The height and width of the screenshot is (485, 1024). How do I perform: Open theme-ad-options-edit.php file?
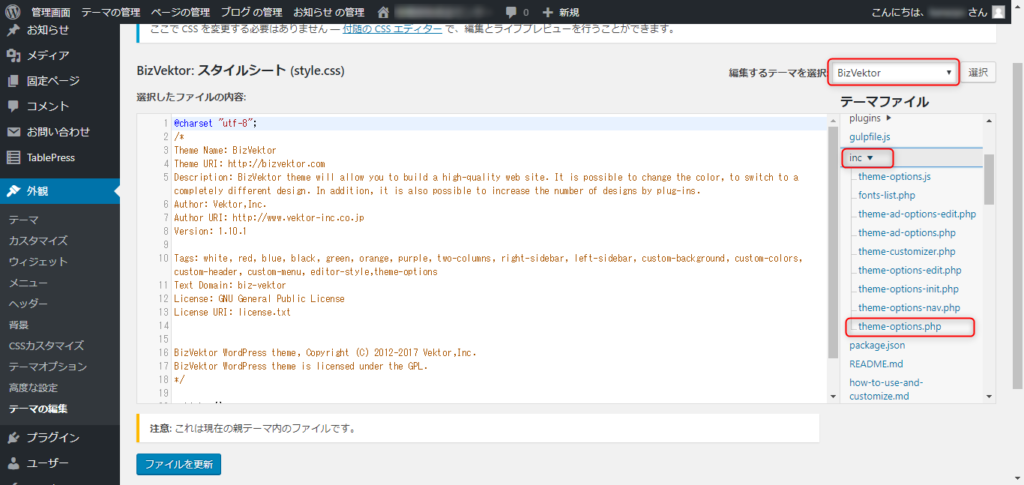(x=917, y=213)
